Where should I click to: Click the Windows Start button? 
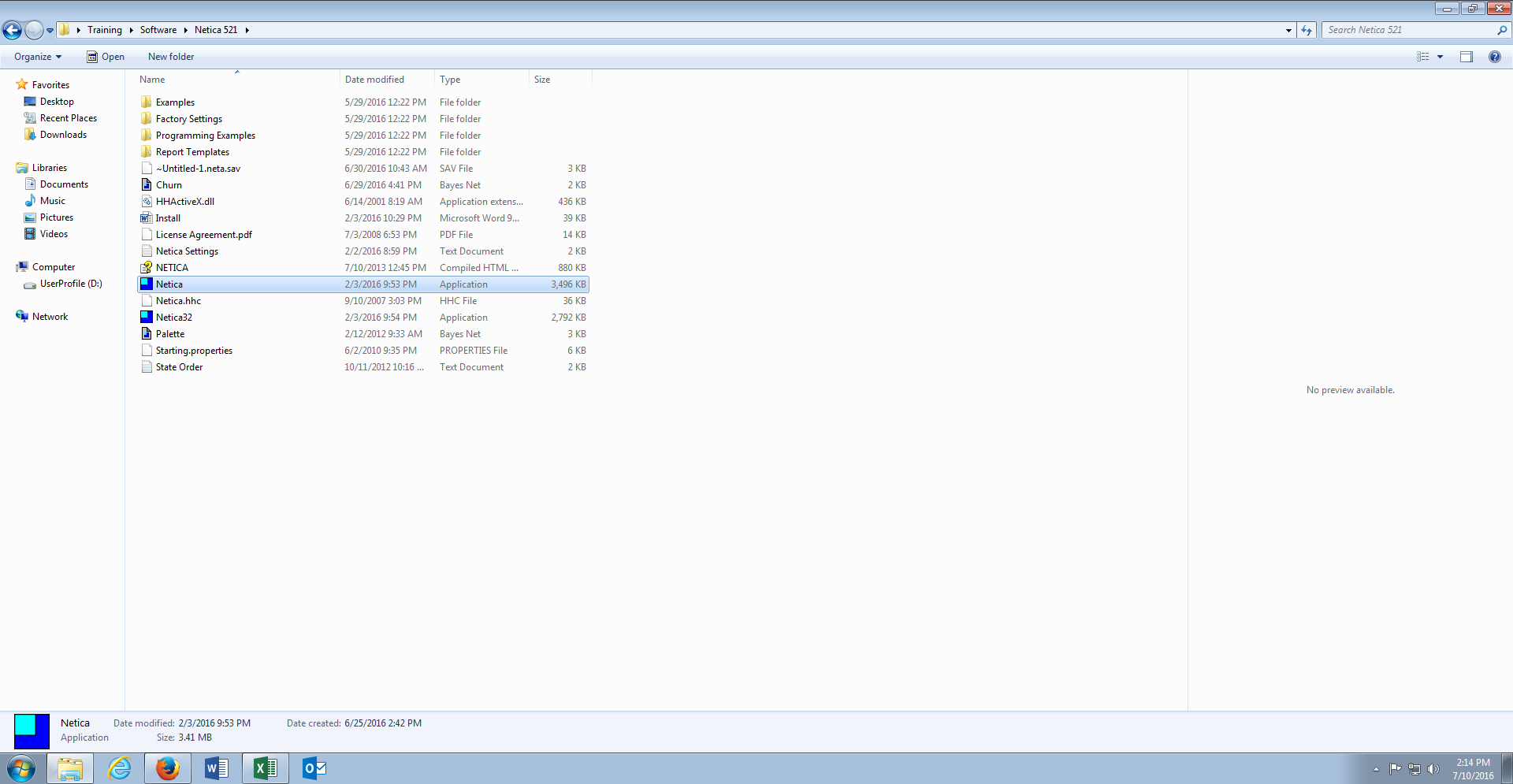click(21, 768)
